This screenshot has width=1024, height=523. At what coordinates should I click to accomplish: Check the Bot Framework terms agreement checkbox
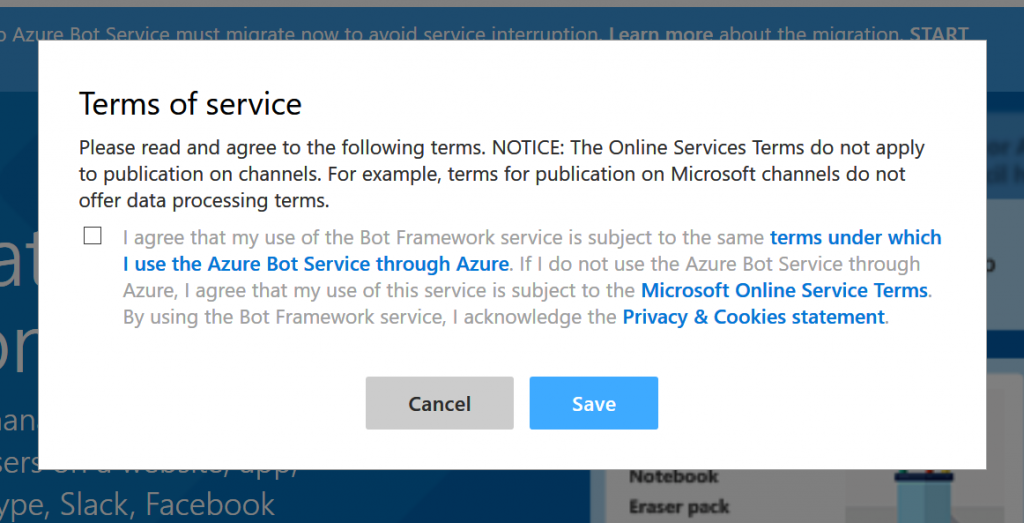click(93, 236)
